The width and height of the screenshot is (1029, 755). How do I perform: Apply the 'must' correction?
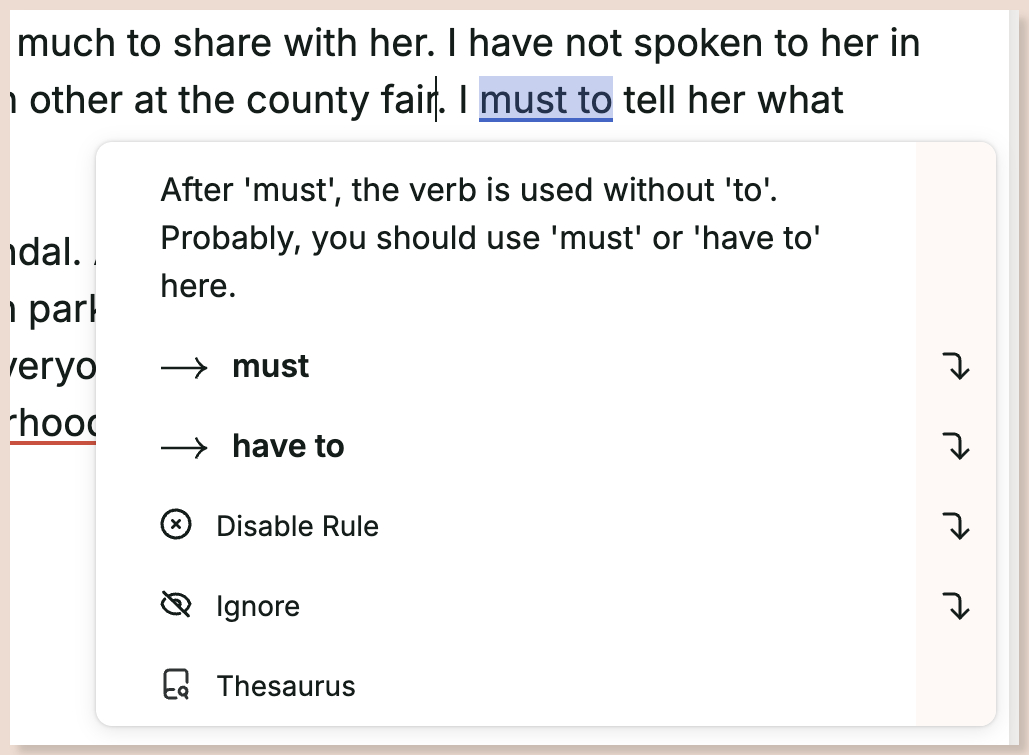pyautogui.click(x=270, y=366)
